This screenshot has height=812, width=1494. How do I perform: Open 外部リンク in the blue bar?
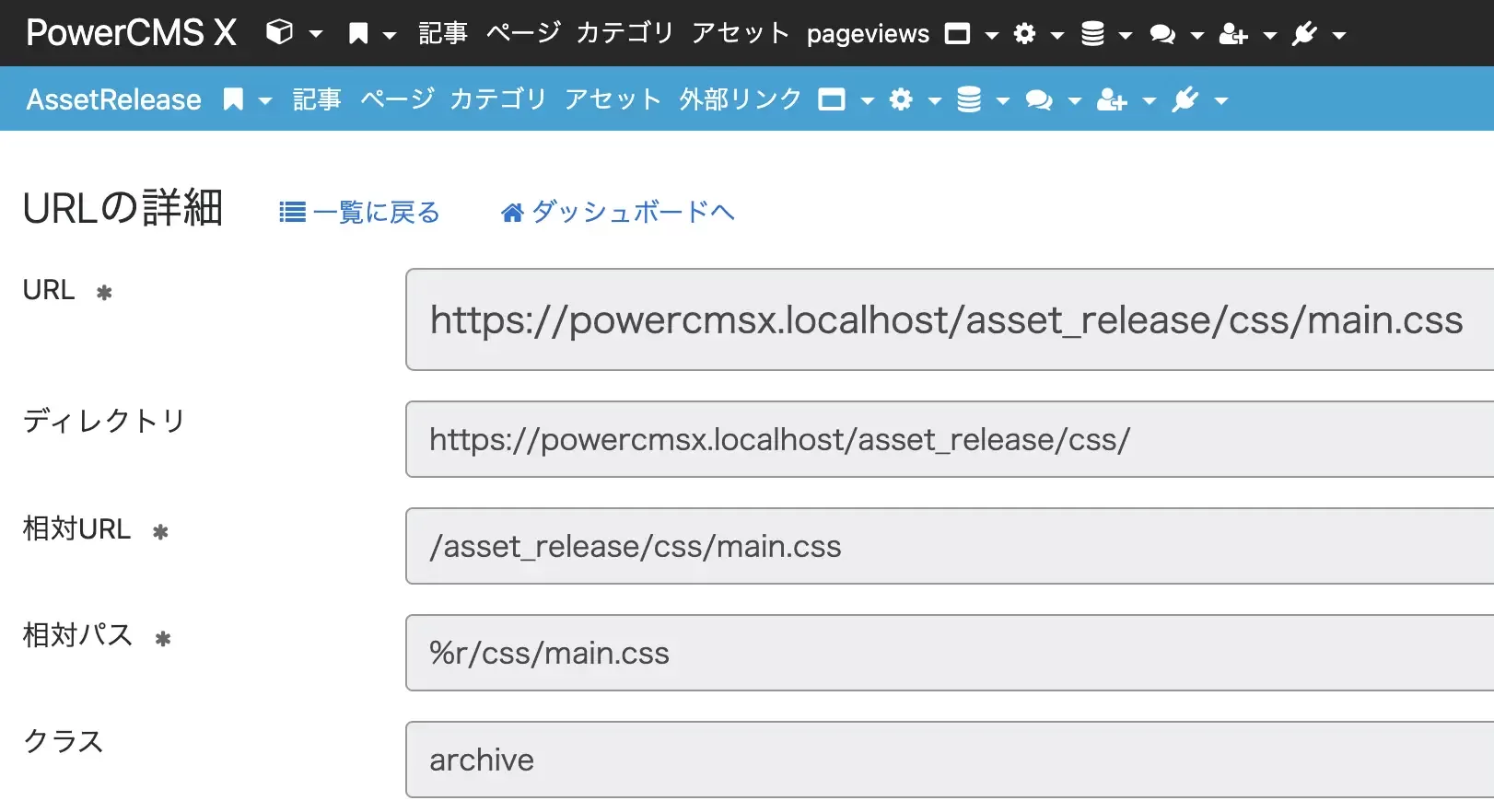click(741, 99)
